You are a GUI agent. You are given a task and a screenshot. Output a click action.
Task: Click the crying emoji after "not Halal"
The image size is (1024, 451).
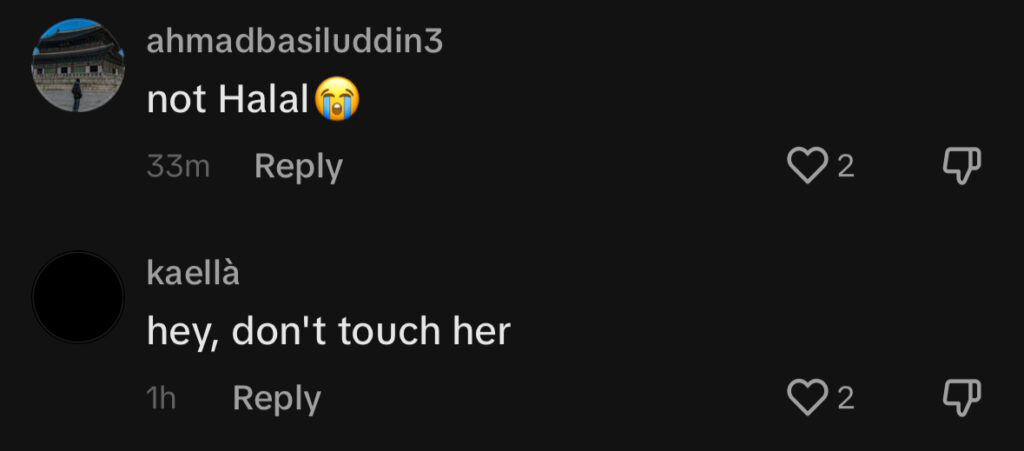[337, 99]
